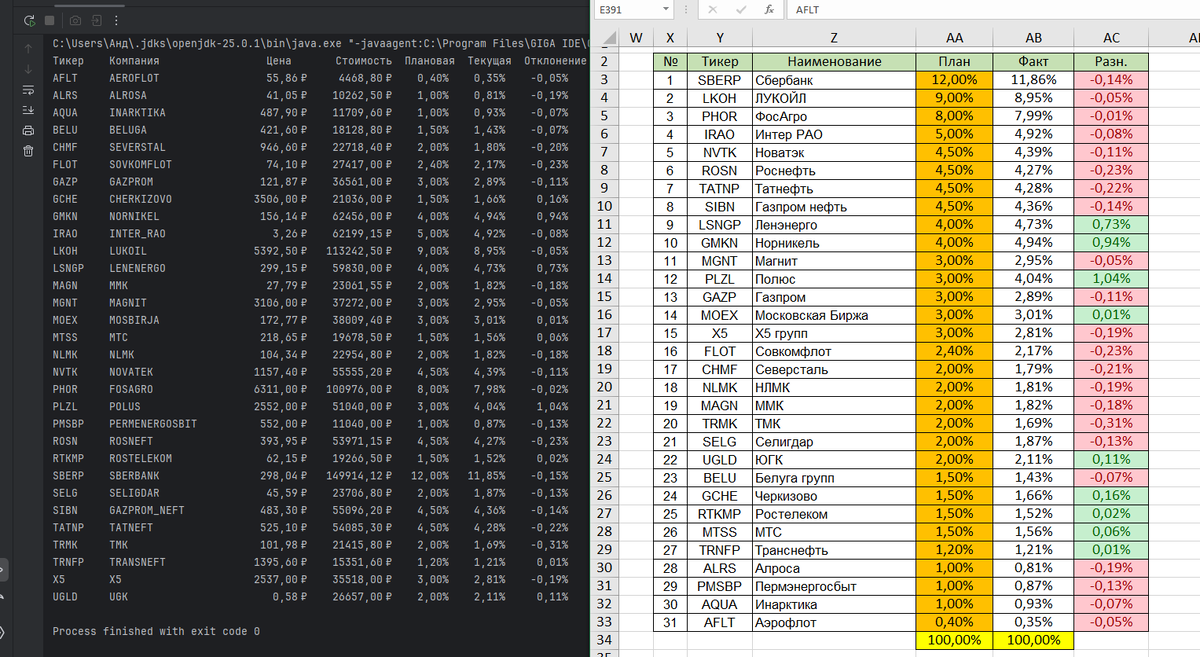Select column X header
1200x657 pixels.
[x=670, y=38]
